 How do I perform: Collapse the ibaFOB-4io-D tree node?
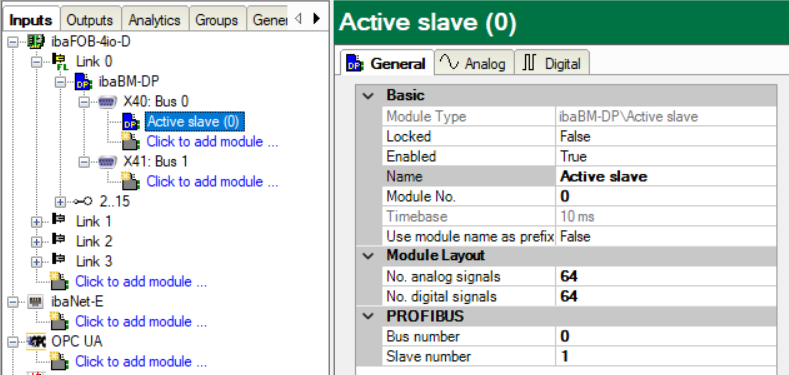(13, 42)
